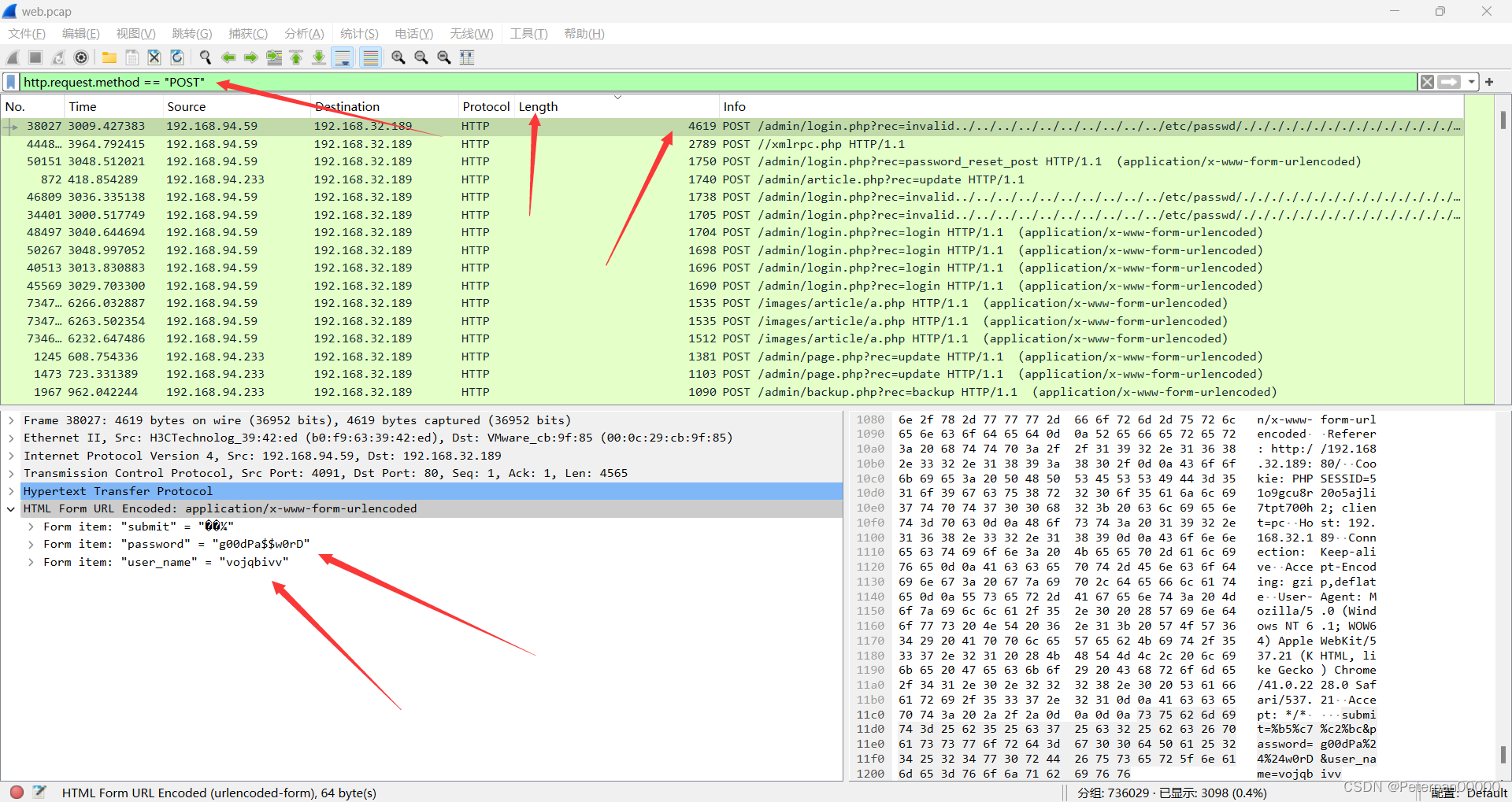
Task: Open the 工具(T) menu
Action: click(528, 33)
